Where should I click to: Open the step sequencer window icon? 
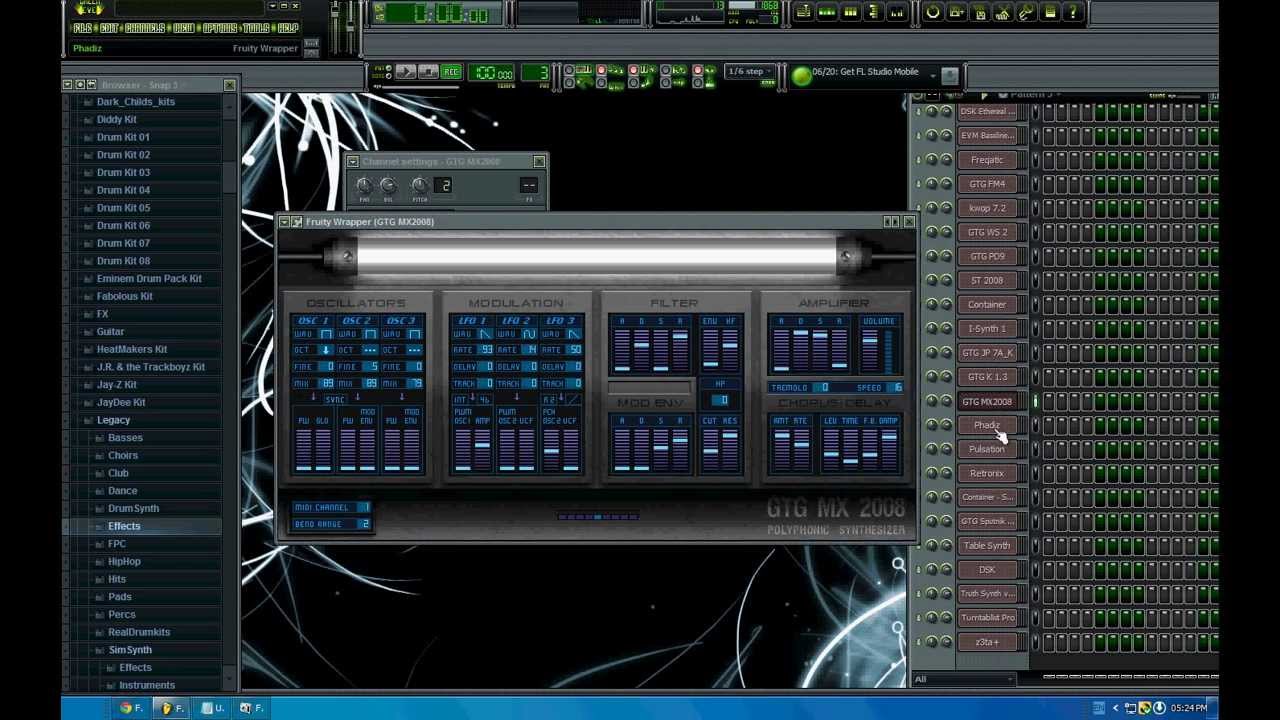[827, 12]
